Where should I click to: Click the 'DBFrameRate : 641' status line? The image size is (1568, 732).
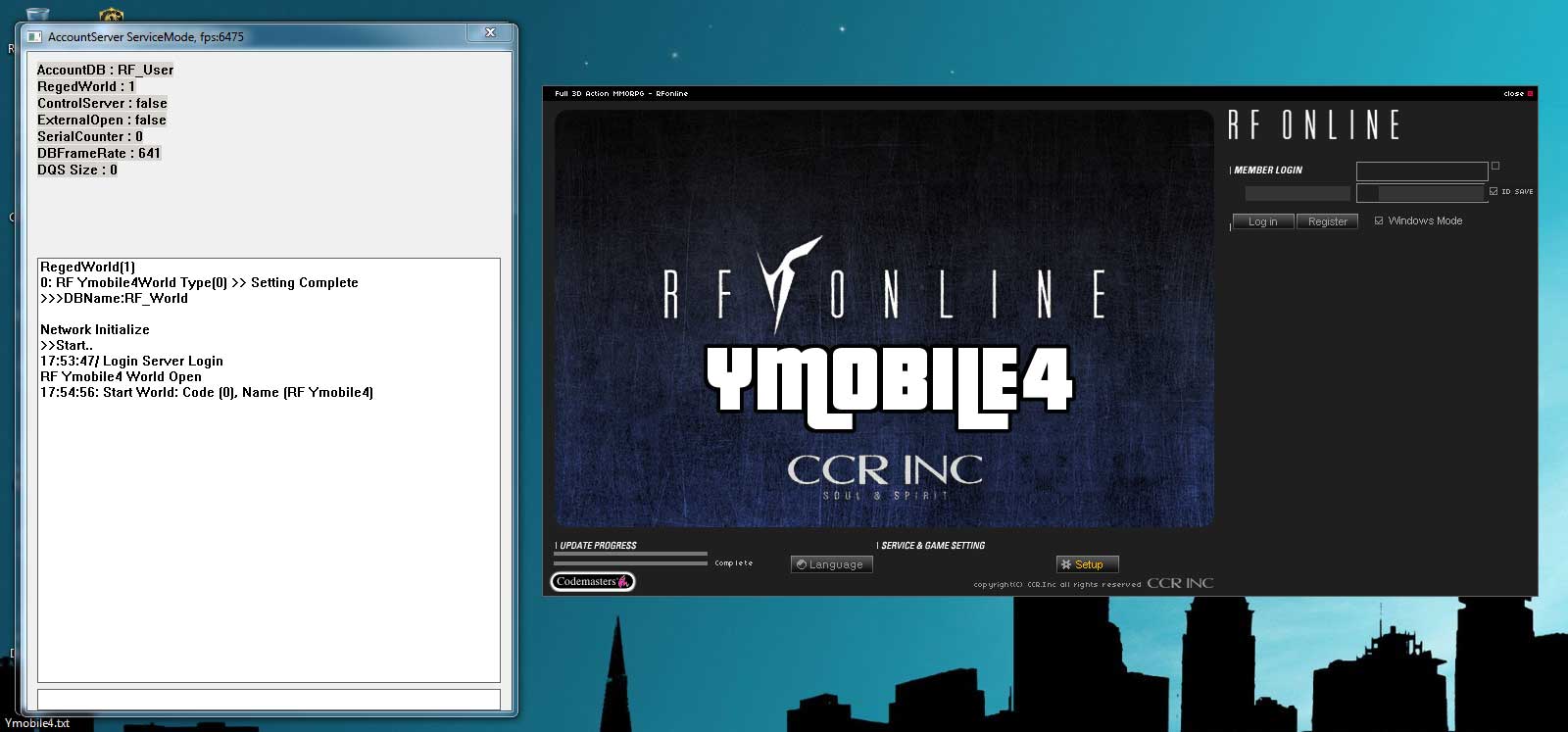pos(98,153)
